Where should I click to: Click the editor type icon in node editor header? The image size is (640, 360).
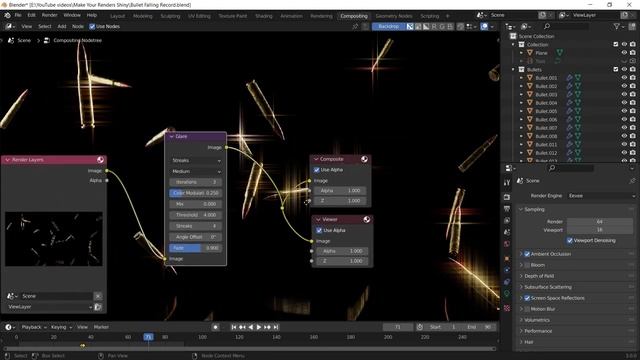tap(9, 26)
